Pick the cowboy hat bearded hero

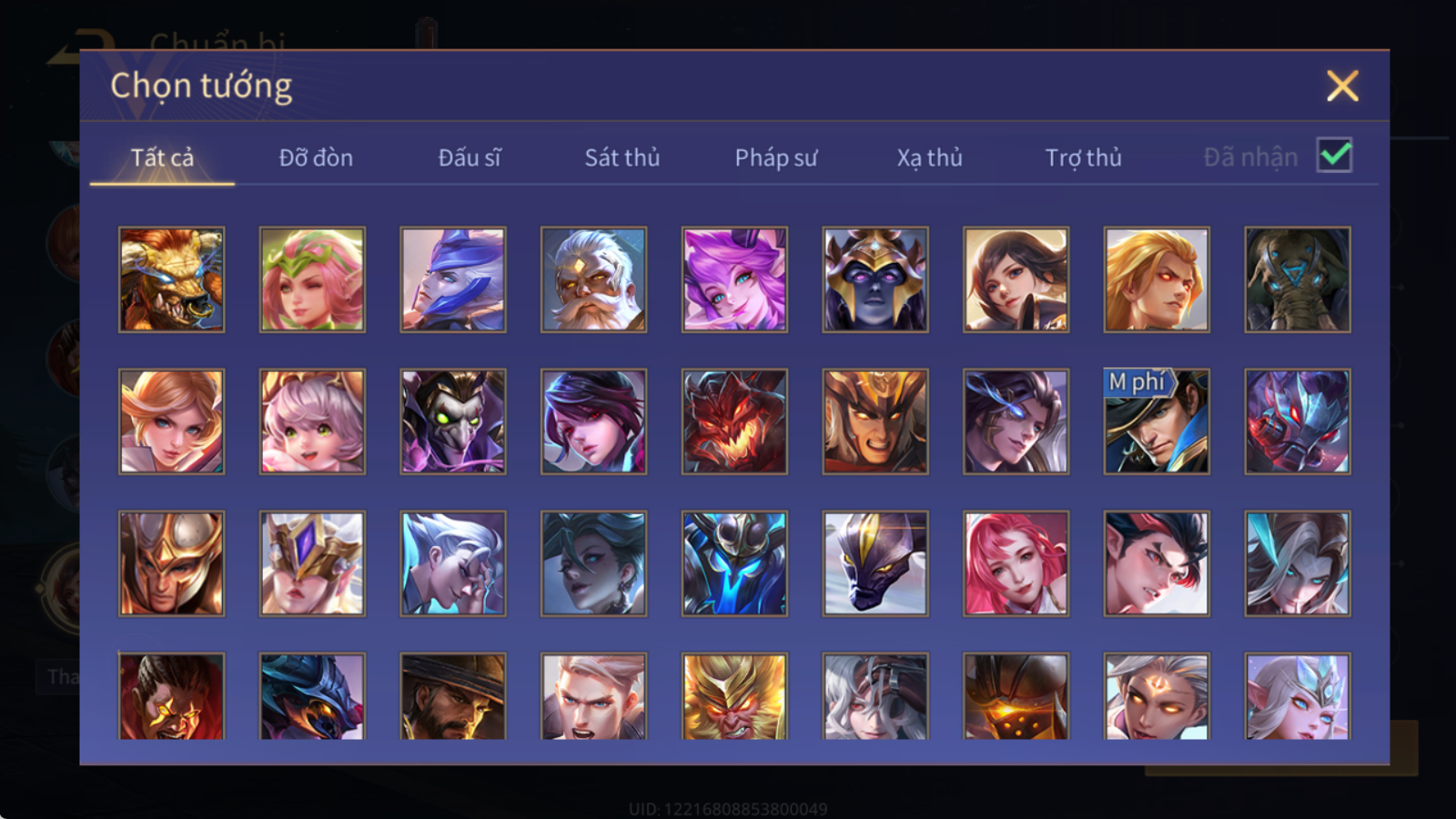point(453,696)
